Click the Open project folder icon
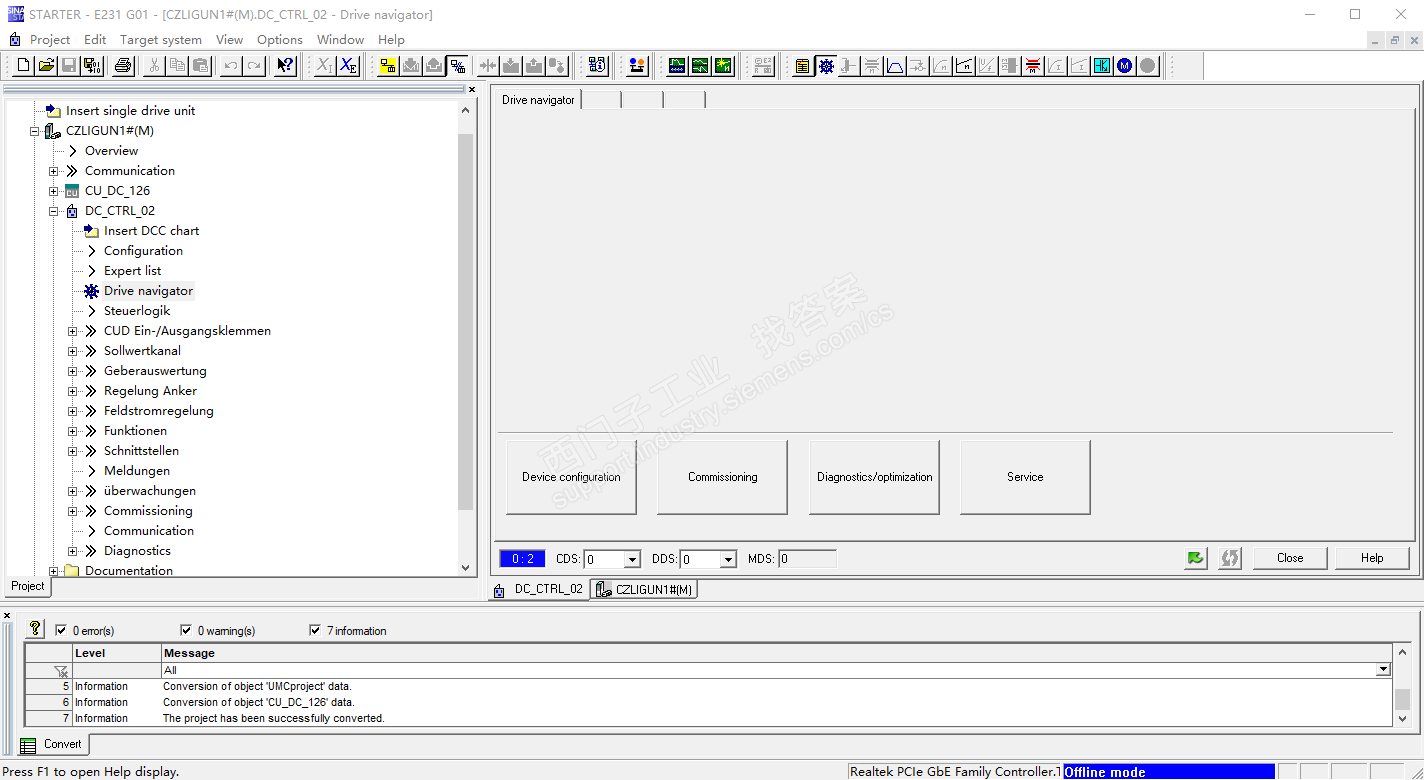Screen dimensions: 1424x780 point(46,66)
